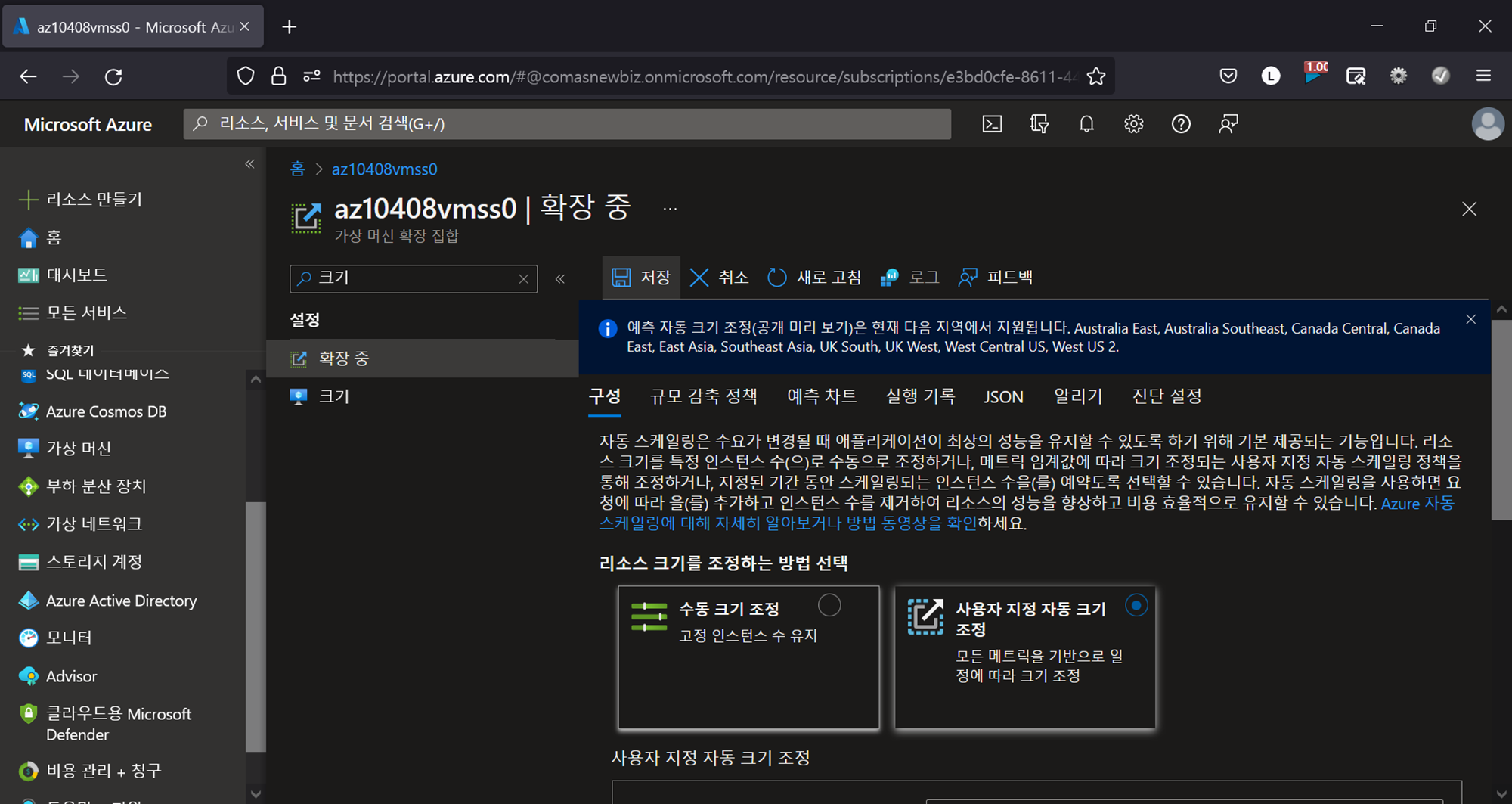Select Scaling (확장 중) menu item
This screenshot has height=804, width=1512.
click(423, 359)
